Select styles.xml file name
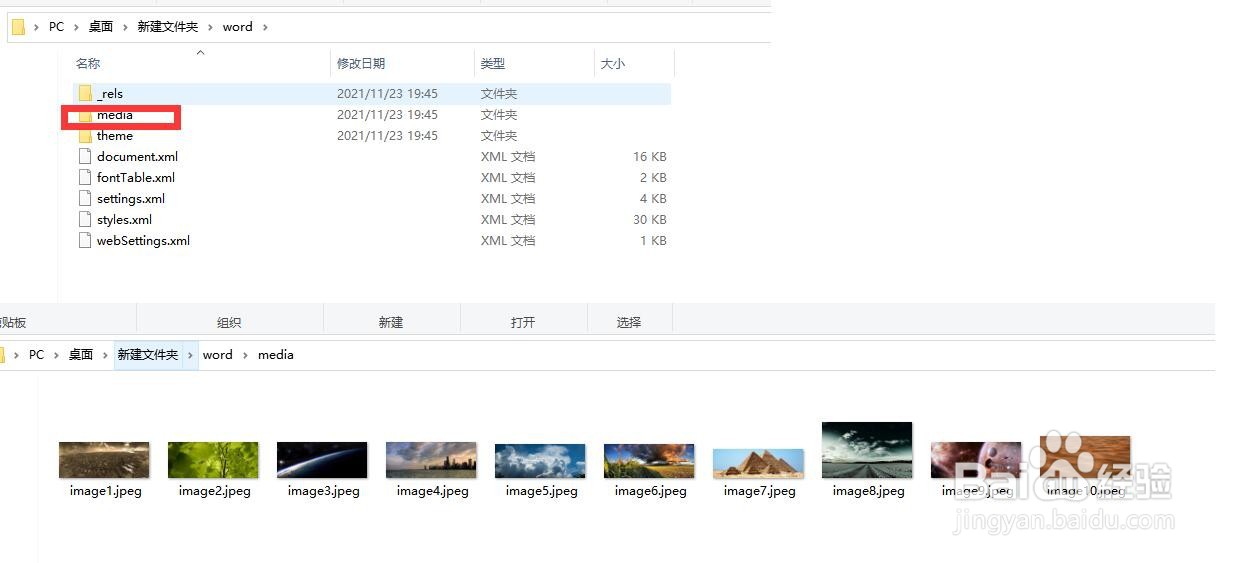This screenshot has height=563, width=1242. point(125,220)
